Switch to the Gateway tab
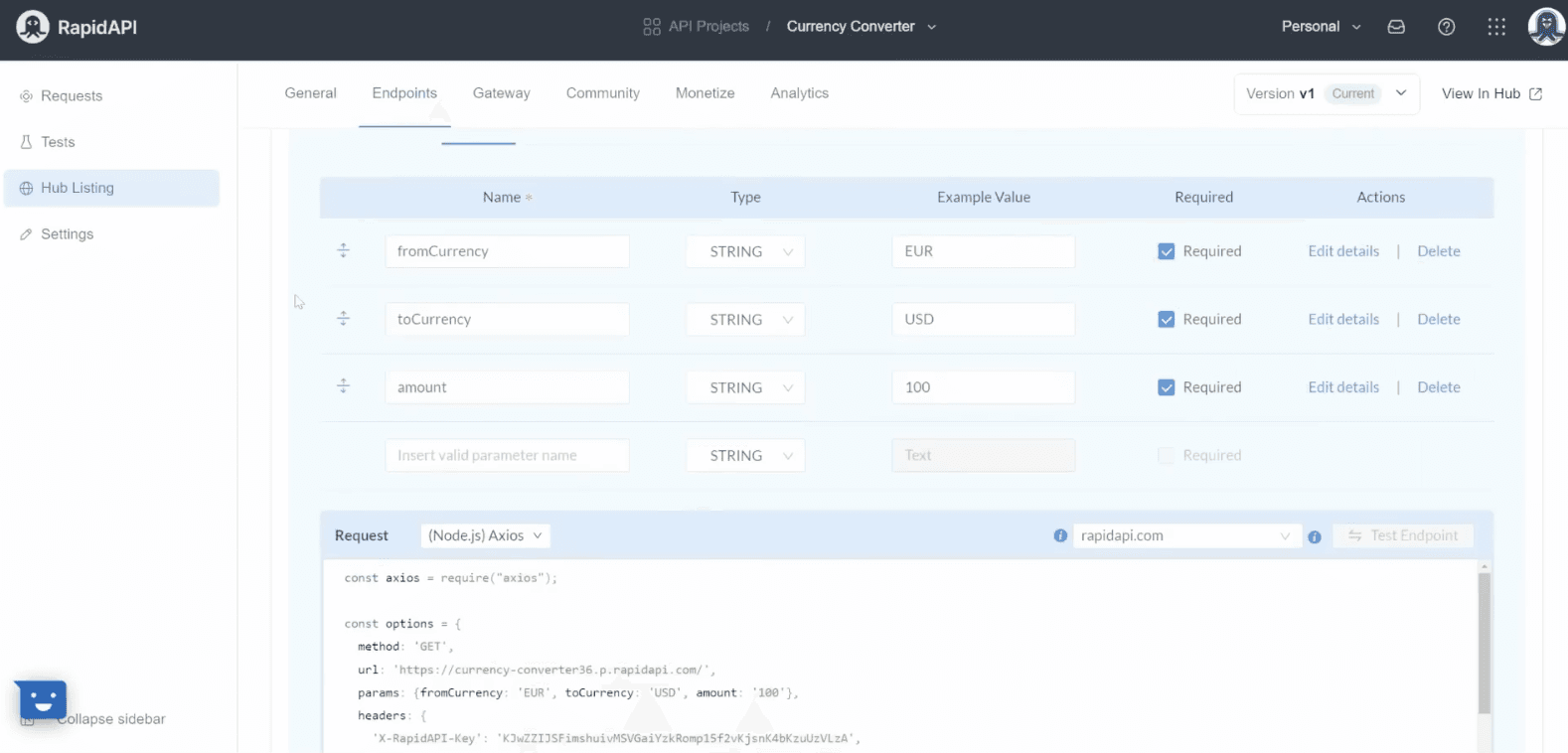The width and height of the screenshot is (1568, 753). pos(502,93)
